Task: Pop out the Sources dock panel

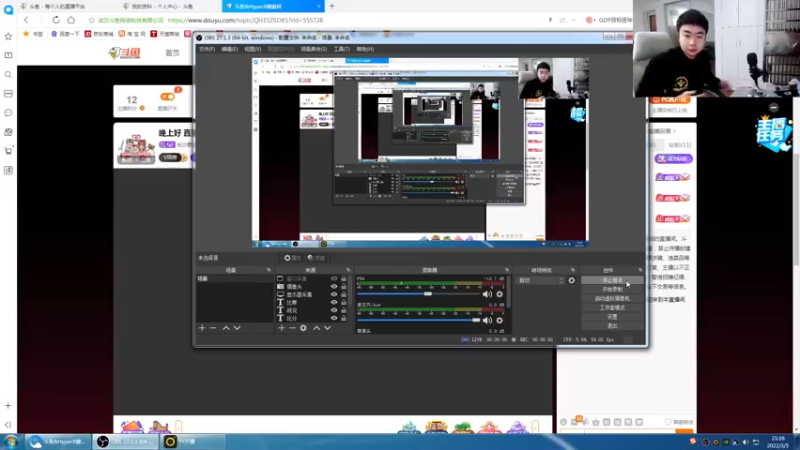Action: pyautogui.click(x=348, y=270)
